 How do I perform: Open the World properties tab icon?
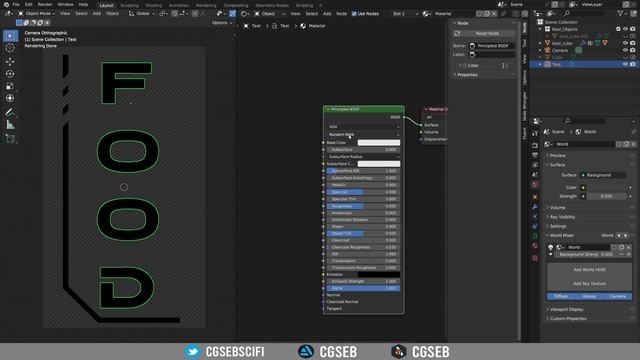click(535, 185)
